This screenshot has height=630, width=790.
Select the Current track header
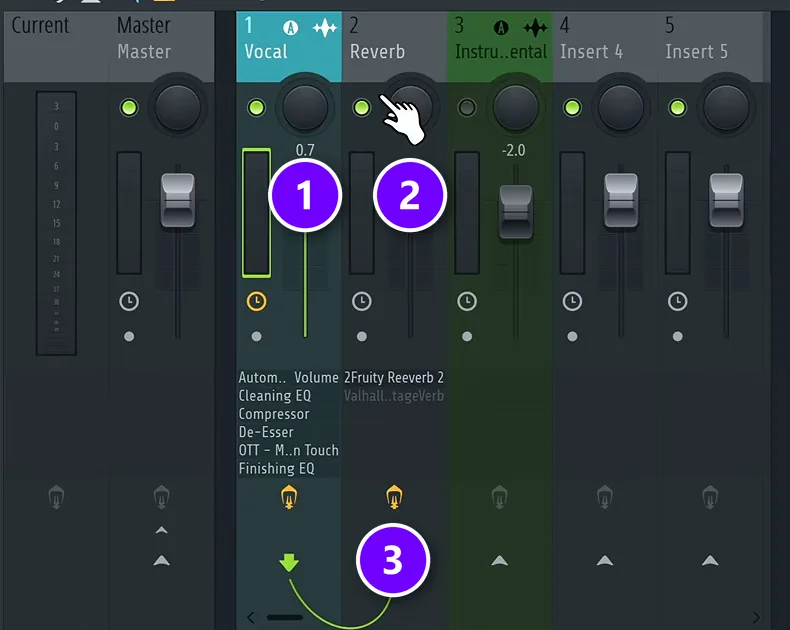56,46
